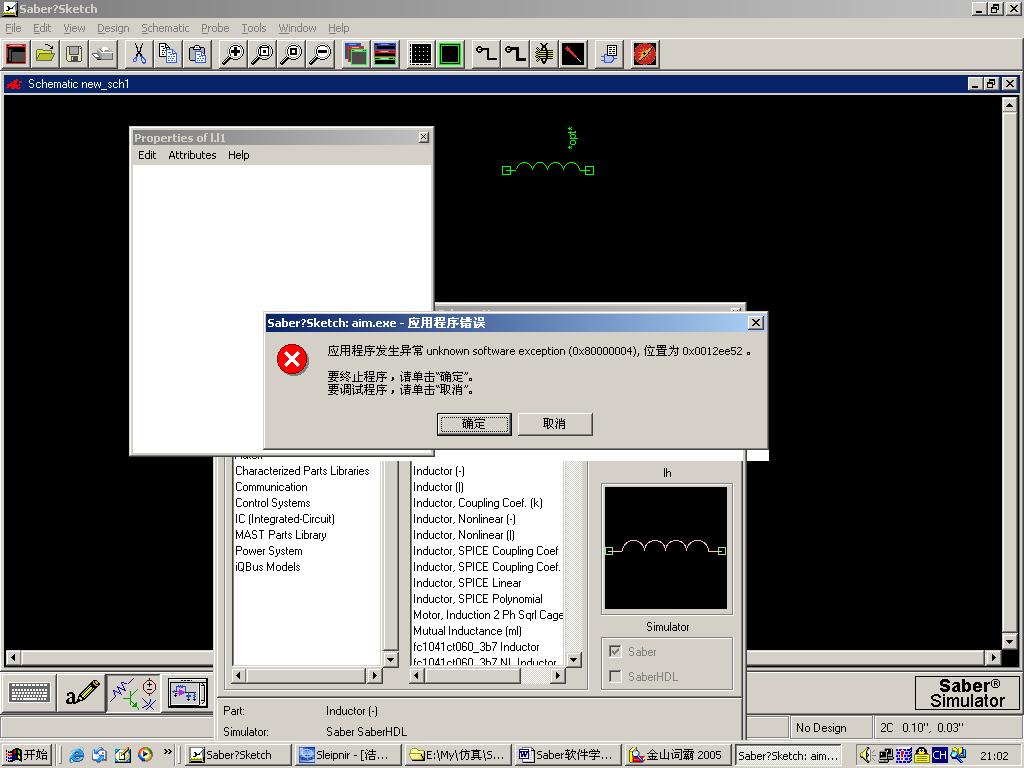
Task: Open a design with the folder icon
Action: click(x=45, y=54)
